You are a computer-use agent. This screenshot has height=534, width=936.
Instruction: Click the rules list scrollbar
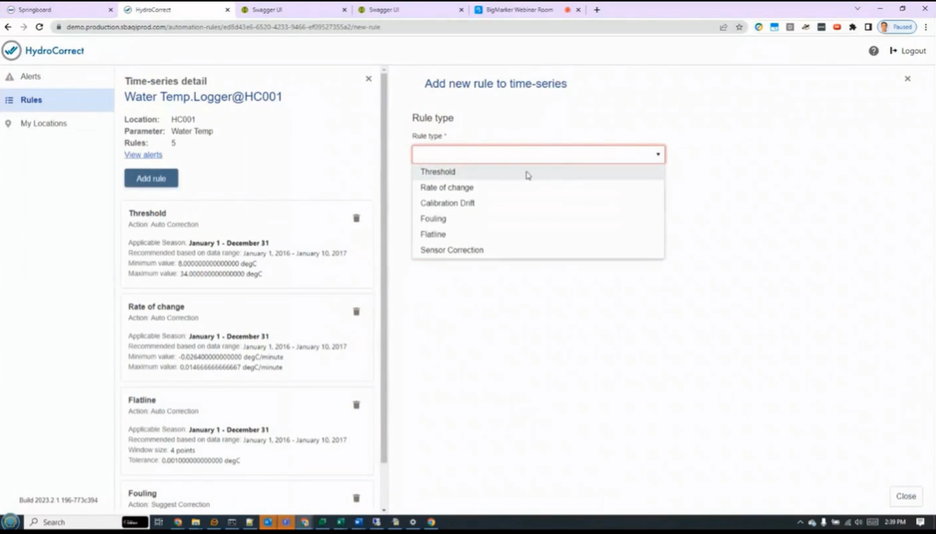pyautogui.click(x=384, y=268)
